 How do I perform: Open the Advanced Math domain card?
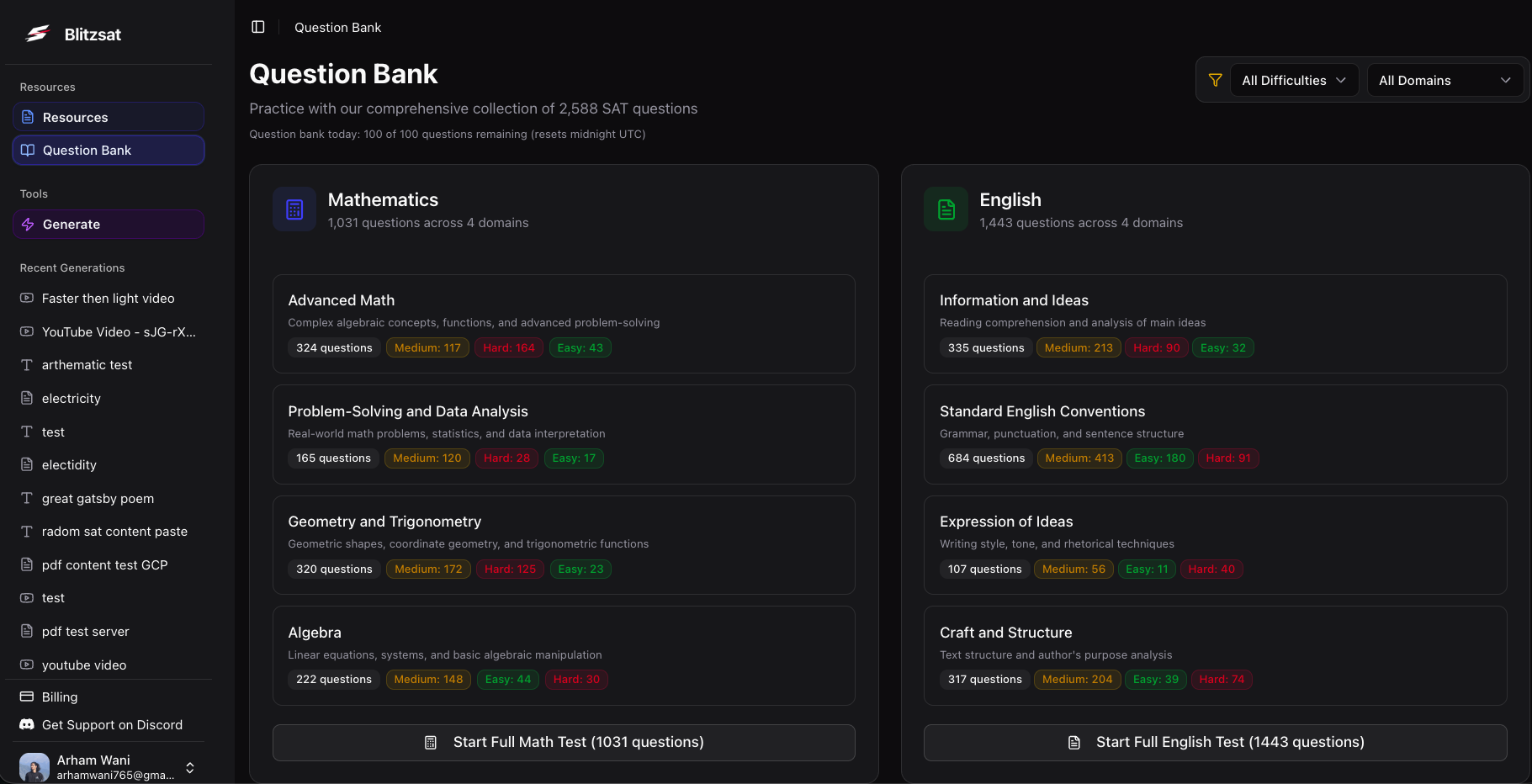click(564, 323)
